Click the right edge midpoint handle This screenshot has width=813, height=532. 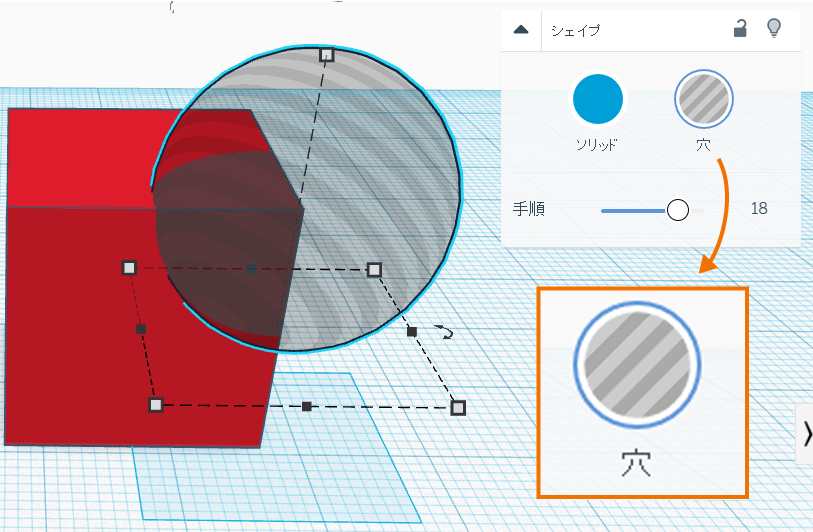pos(412,331)
